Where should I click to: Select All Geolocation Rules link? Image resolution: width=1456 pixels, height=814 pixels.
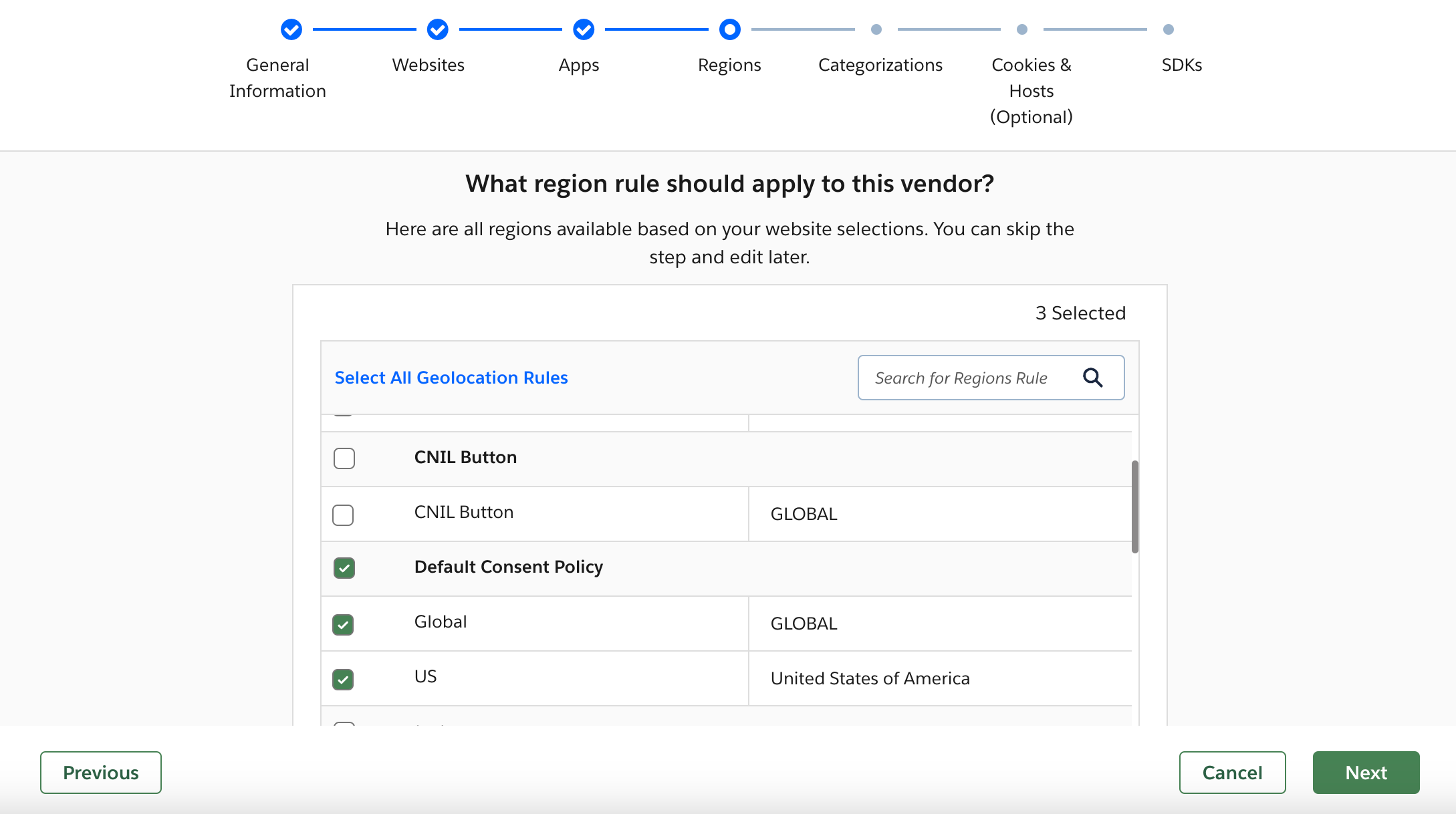[451, 377]
